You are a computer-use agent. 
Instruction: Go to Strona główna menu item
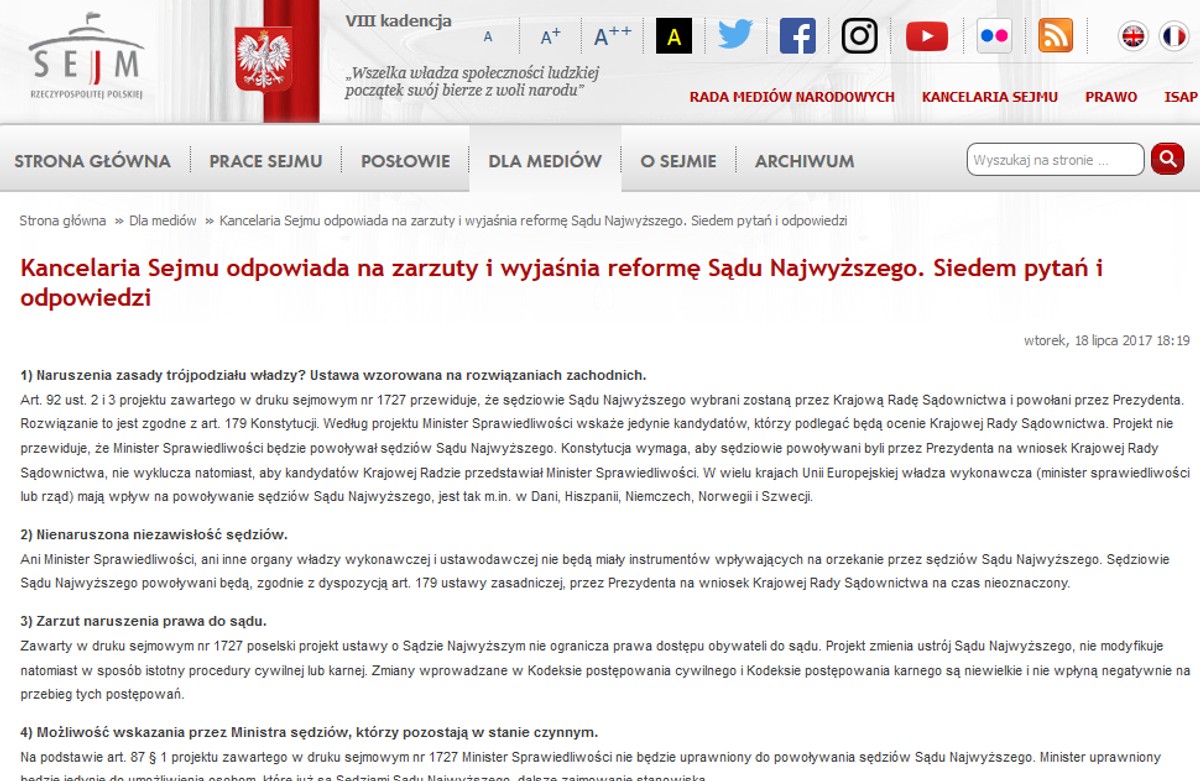(x=92, y=160)
